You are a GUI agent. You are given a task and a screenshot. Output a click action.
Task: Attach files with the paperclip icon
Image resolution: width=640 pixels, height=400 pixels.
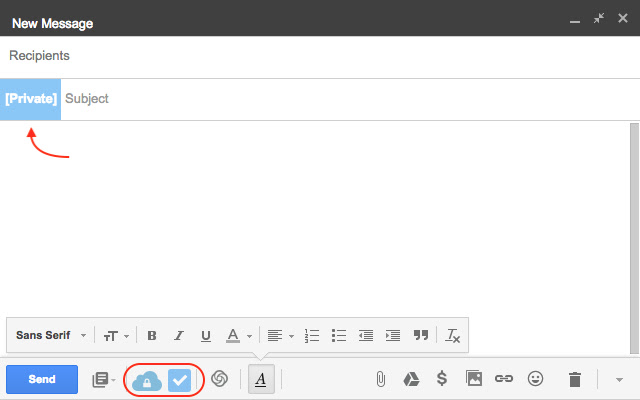click(x=380, y=379)
